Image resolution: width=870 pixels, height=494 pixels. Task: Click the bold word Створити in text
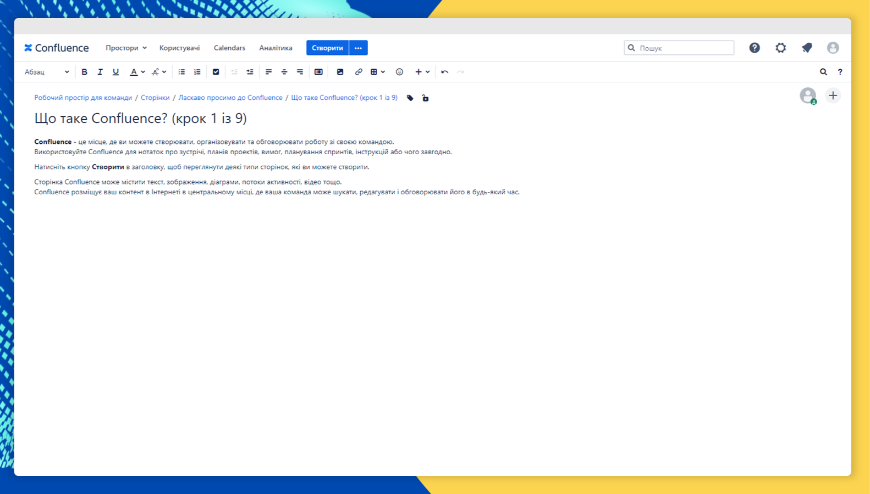click(108, 167)
